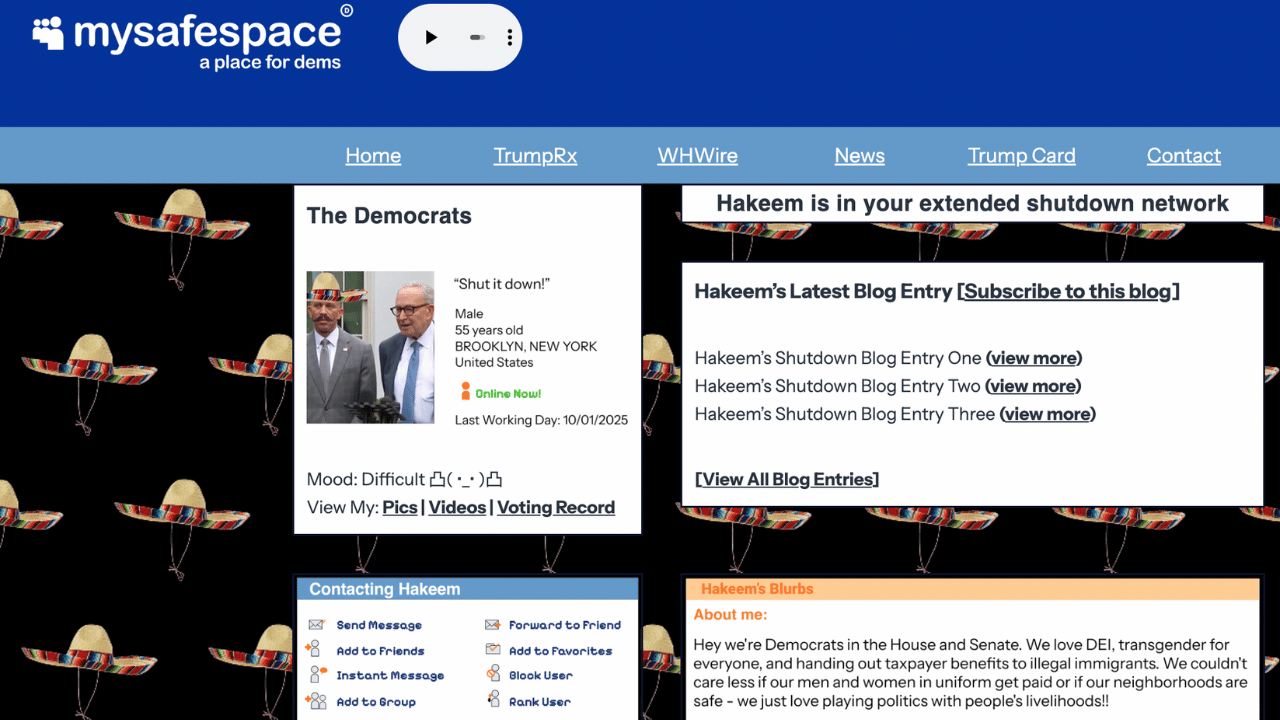Click the Send Message envelope icon

pyautogui.click(x=316, y=625)
